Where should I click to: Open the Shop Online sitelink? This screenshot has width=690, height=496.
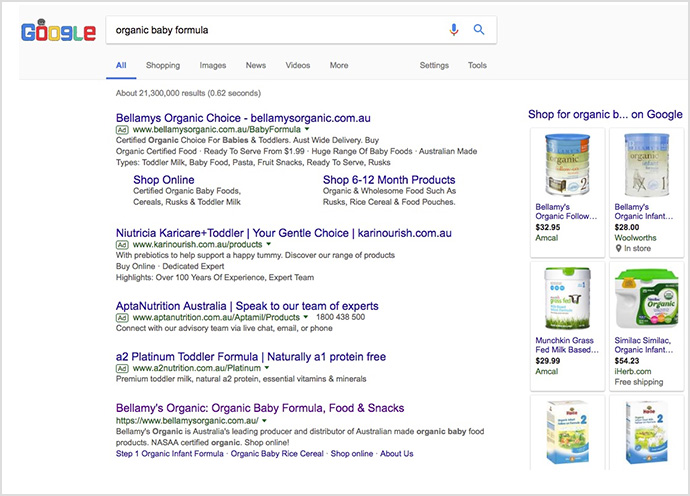coord(164,180)
